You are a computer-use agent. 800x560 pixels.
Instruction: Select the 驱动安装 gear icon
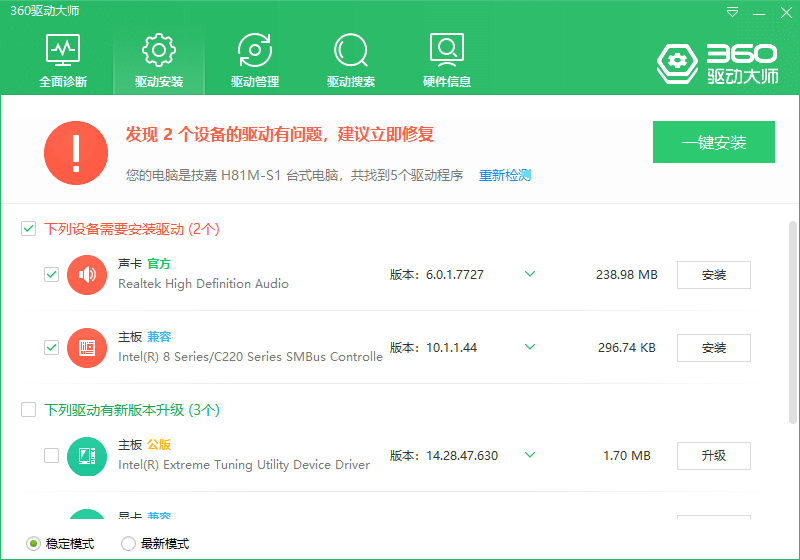159,49
